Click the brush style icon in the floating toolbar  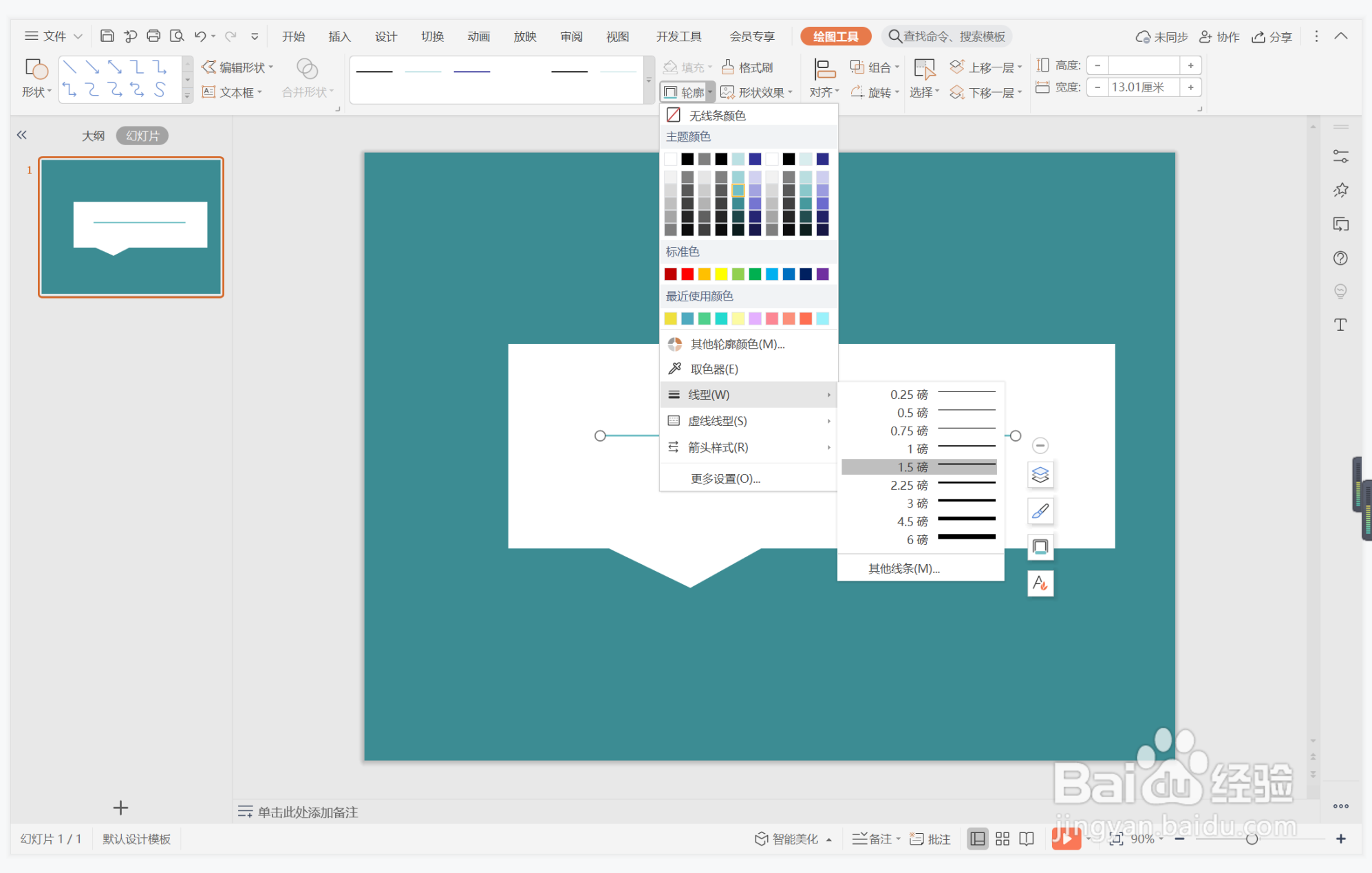[1040, 511]
